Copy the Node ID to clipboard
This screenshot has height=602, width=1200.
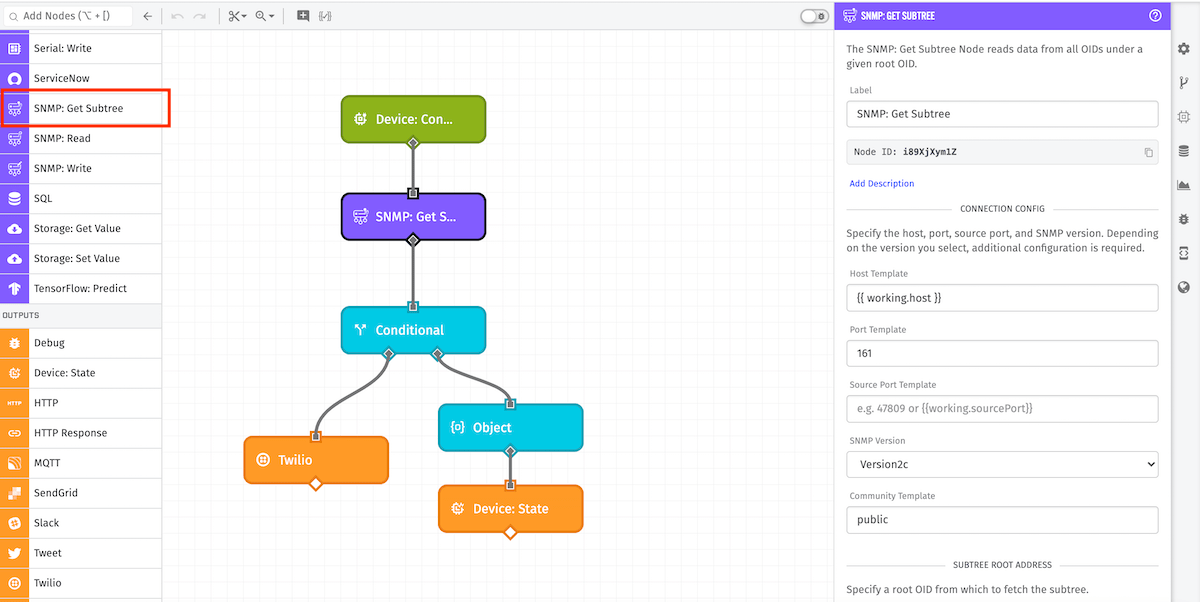pyautogui.click(x=1149, y=152)
